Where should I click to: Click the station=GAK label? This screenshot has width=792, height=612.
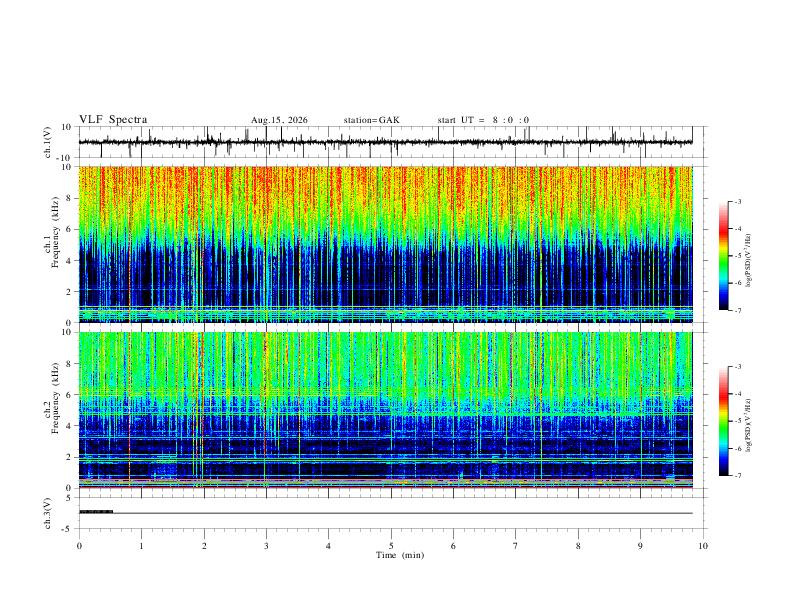pos(371,120)
